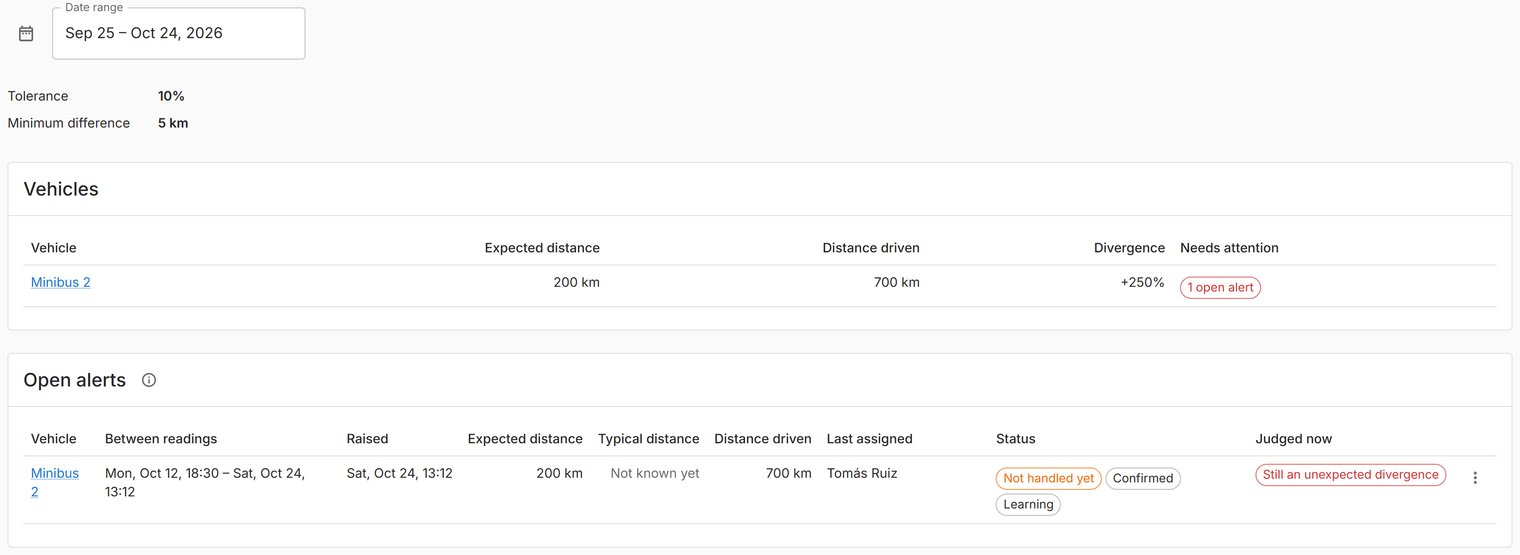This screenshot has width=1520, height=555.
Task: Click 'Vehicle' column header in Open alerts table
Action: click(x=54, y=439)
